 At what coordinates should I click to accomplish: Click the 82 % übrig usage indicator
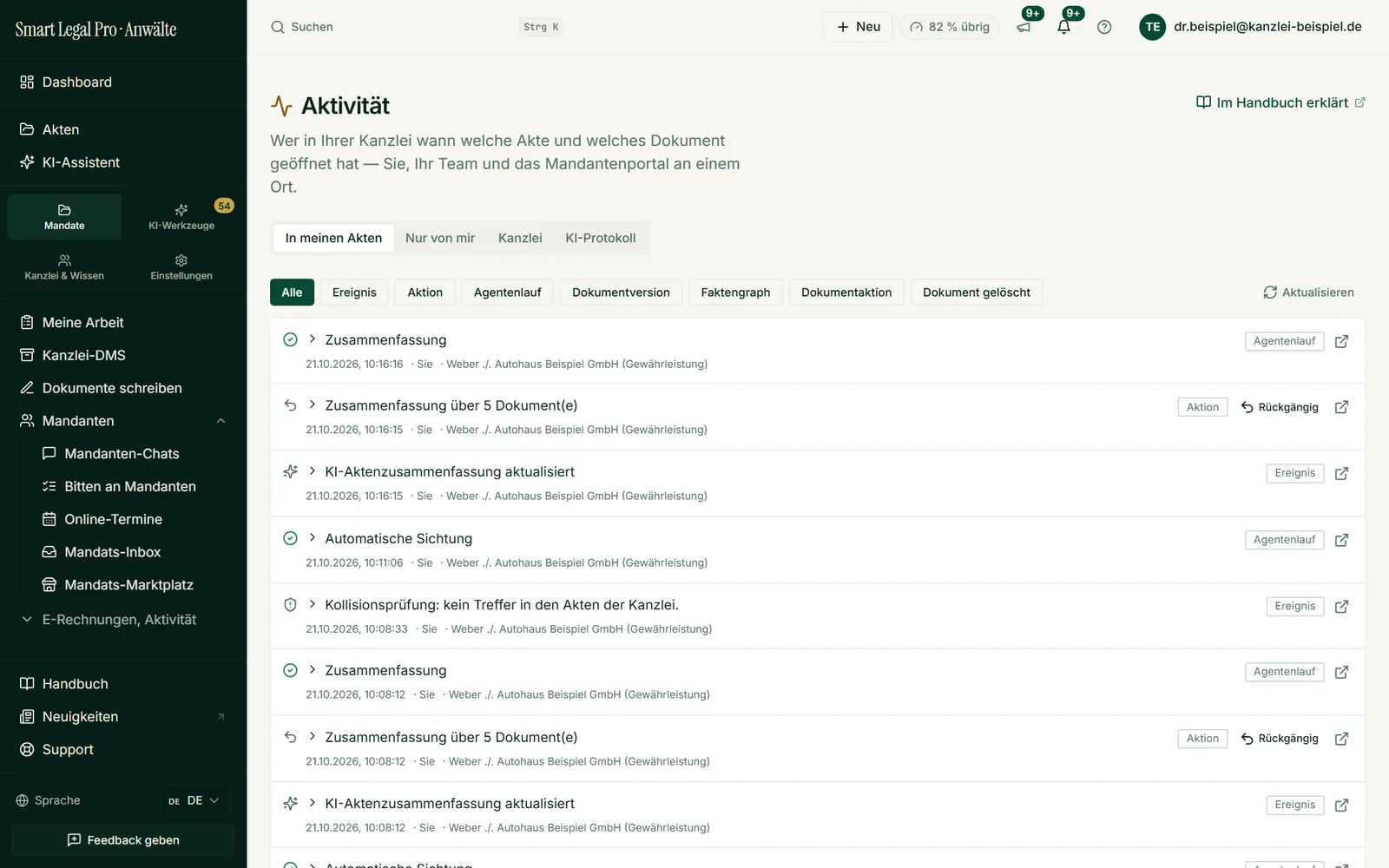pyautogui.click(x=950, y=27)
